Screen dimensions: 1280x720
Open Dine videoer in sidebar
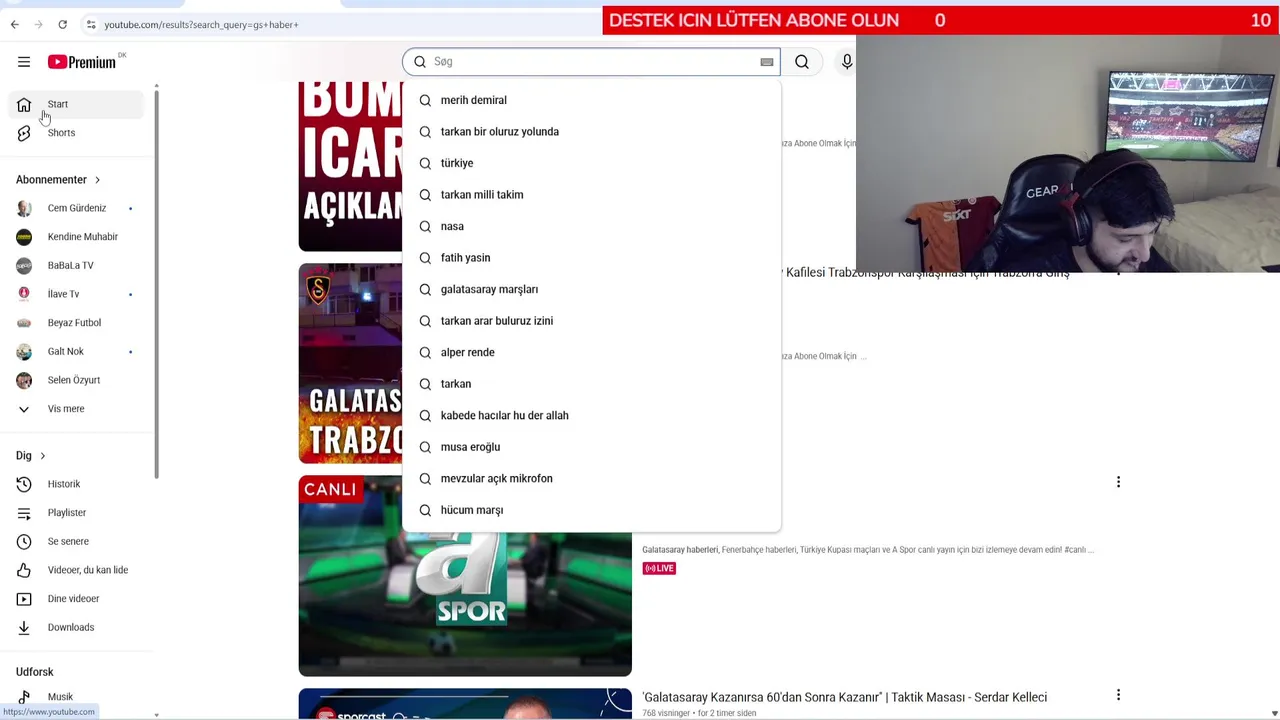pyautogui.click(x=76, y=599)
